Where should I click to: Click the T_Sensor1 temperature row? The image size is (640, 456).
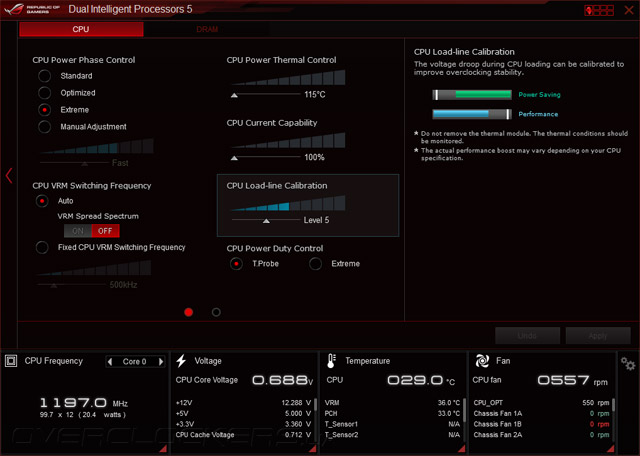tap(392, 424)
